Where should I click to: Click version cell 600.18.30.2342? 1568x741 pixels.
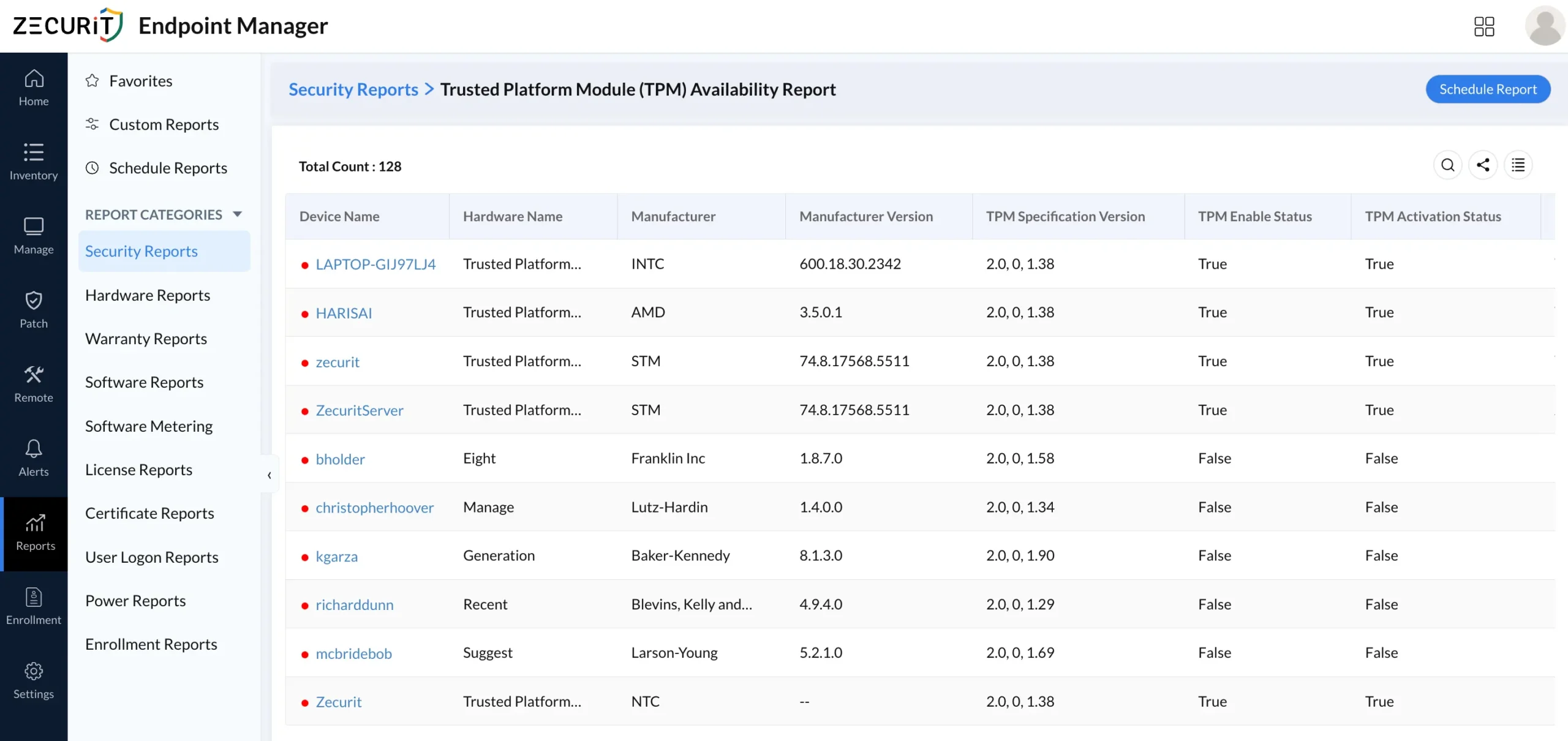click(x=850, y=264)
